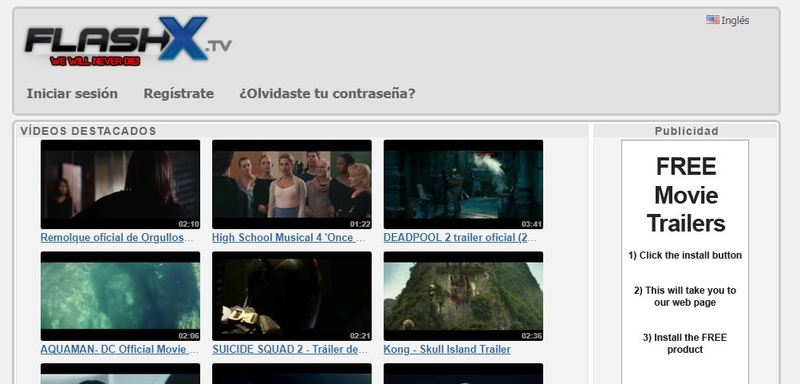Click the FlashX.tv logo
The width and height of the screenshot is (800, 384).
(128, 41)
